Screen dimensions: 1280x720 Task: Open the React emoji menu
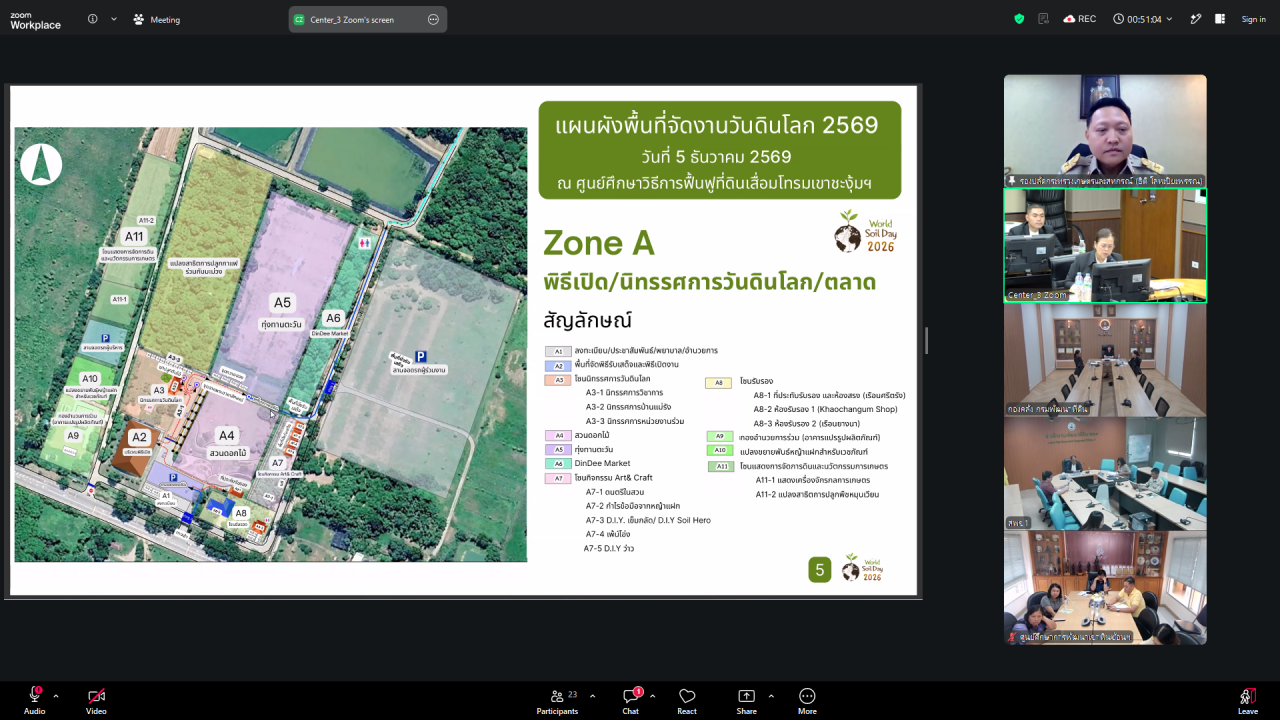(x=687, y=700)
